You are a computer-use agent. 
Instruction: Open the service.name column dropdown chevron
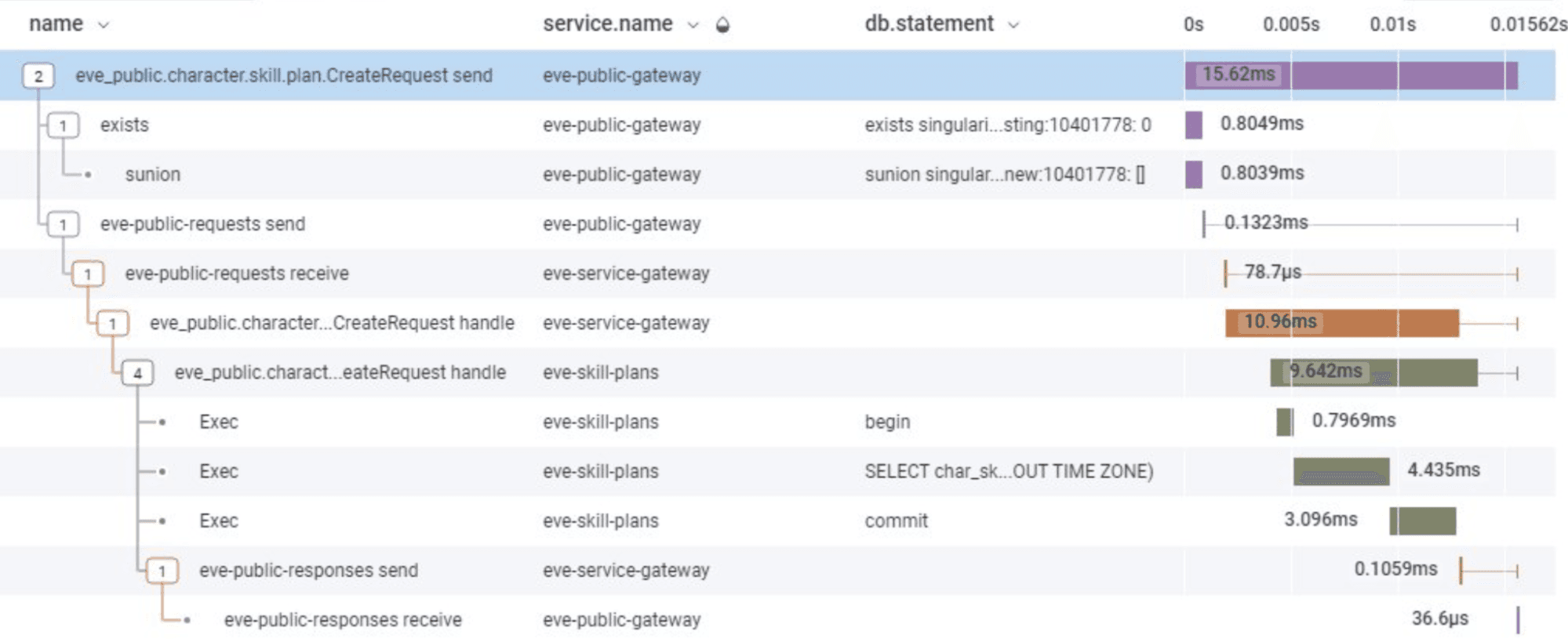693,25
